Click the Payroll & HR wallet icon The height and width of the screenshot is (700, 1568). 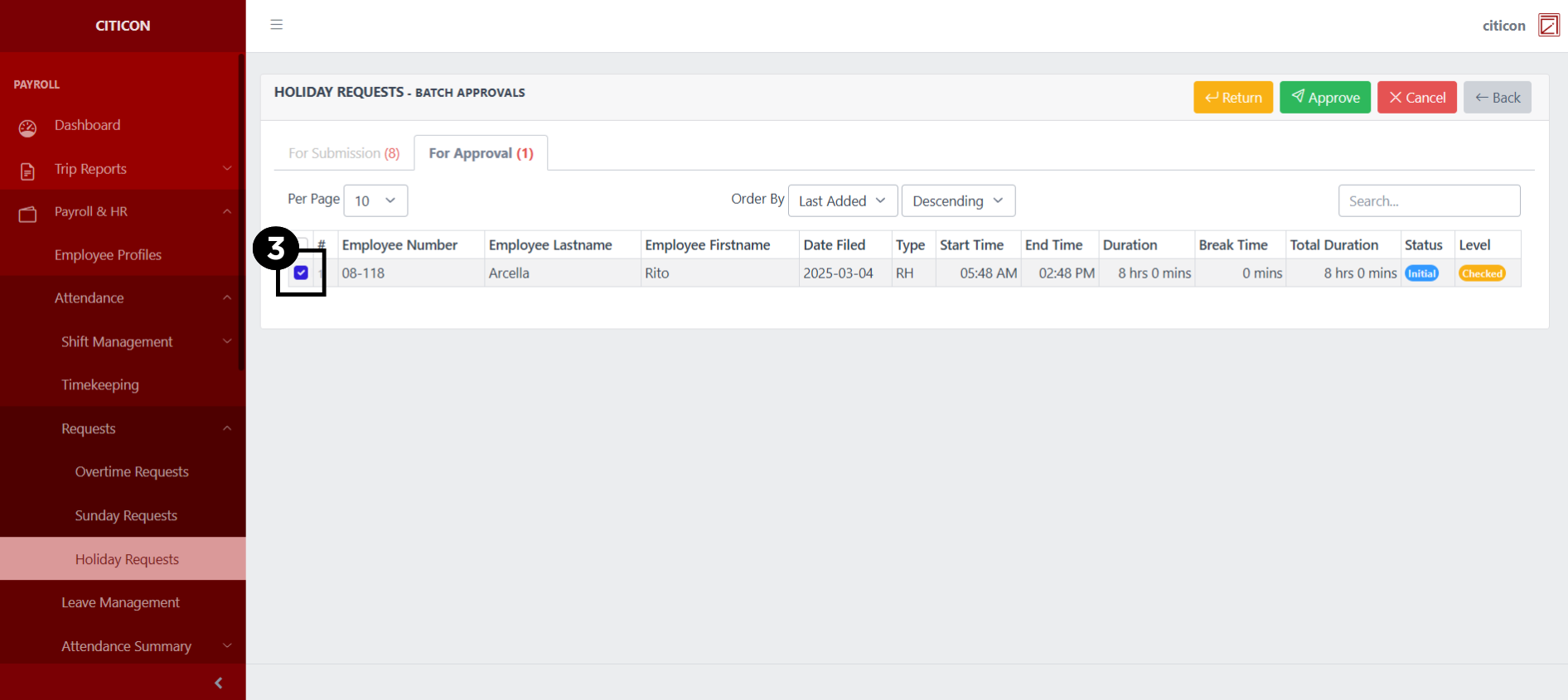click(27, 215)
